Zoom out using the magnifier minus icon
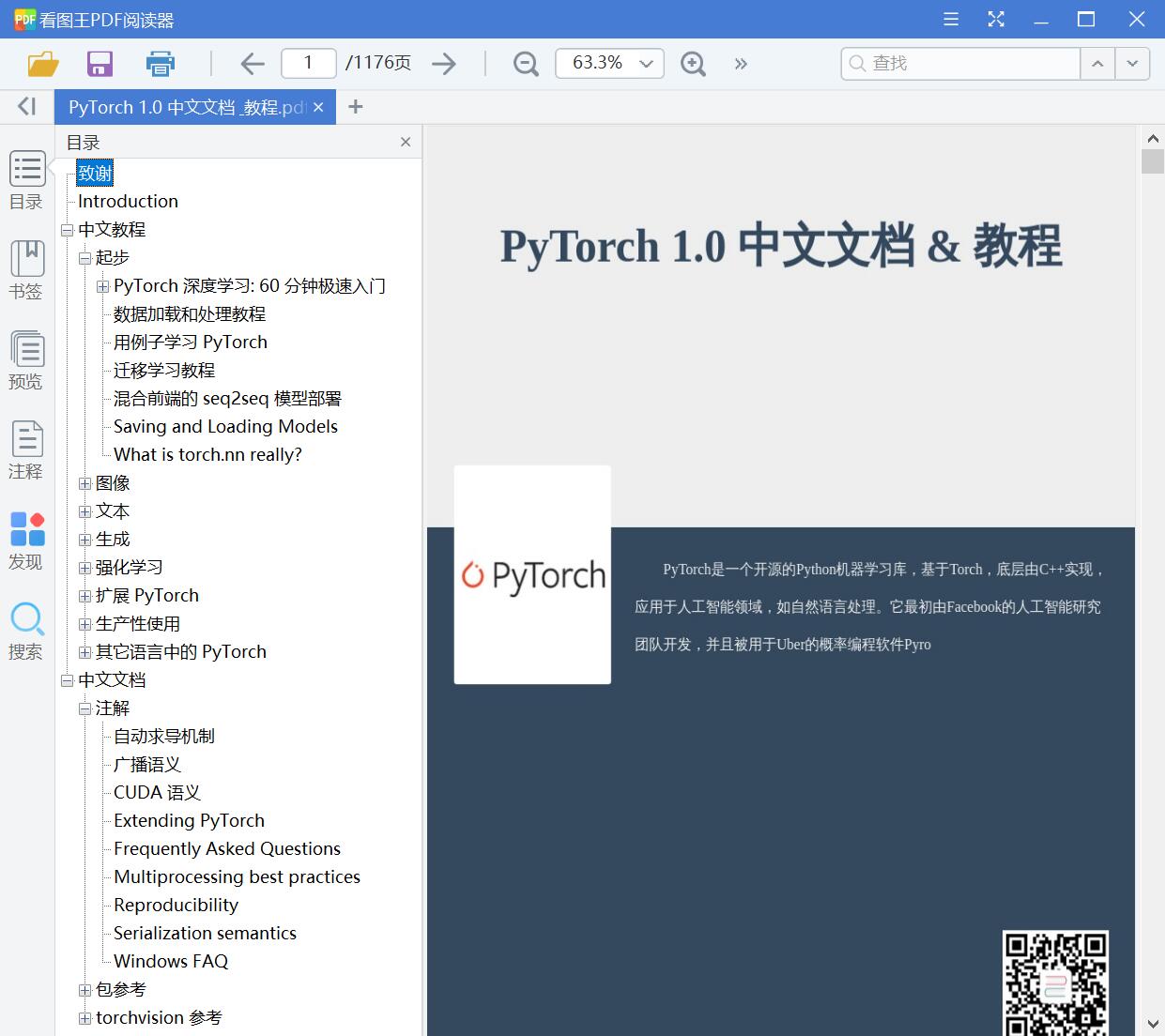 [x=525, y=63]
